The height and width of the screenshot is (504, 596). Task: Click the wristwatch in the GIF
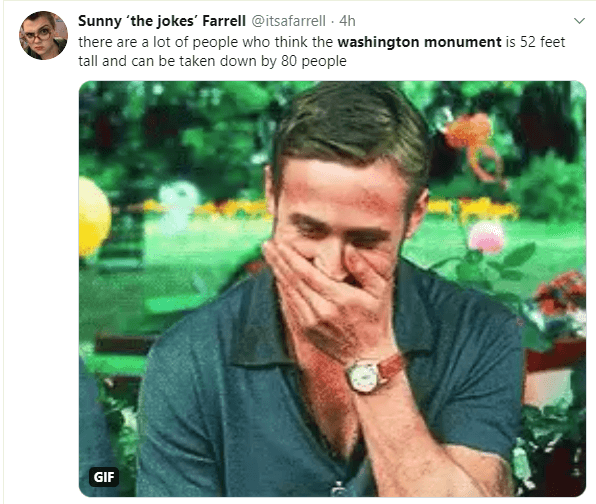click(x=364, y=377)
